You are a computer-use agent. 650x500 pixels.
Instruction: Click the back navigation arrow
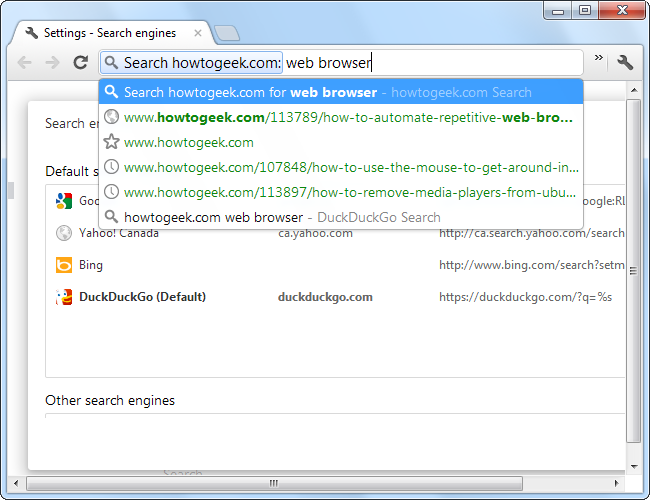tap(24, 63)
